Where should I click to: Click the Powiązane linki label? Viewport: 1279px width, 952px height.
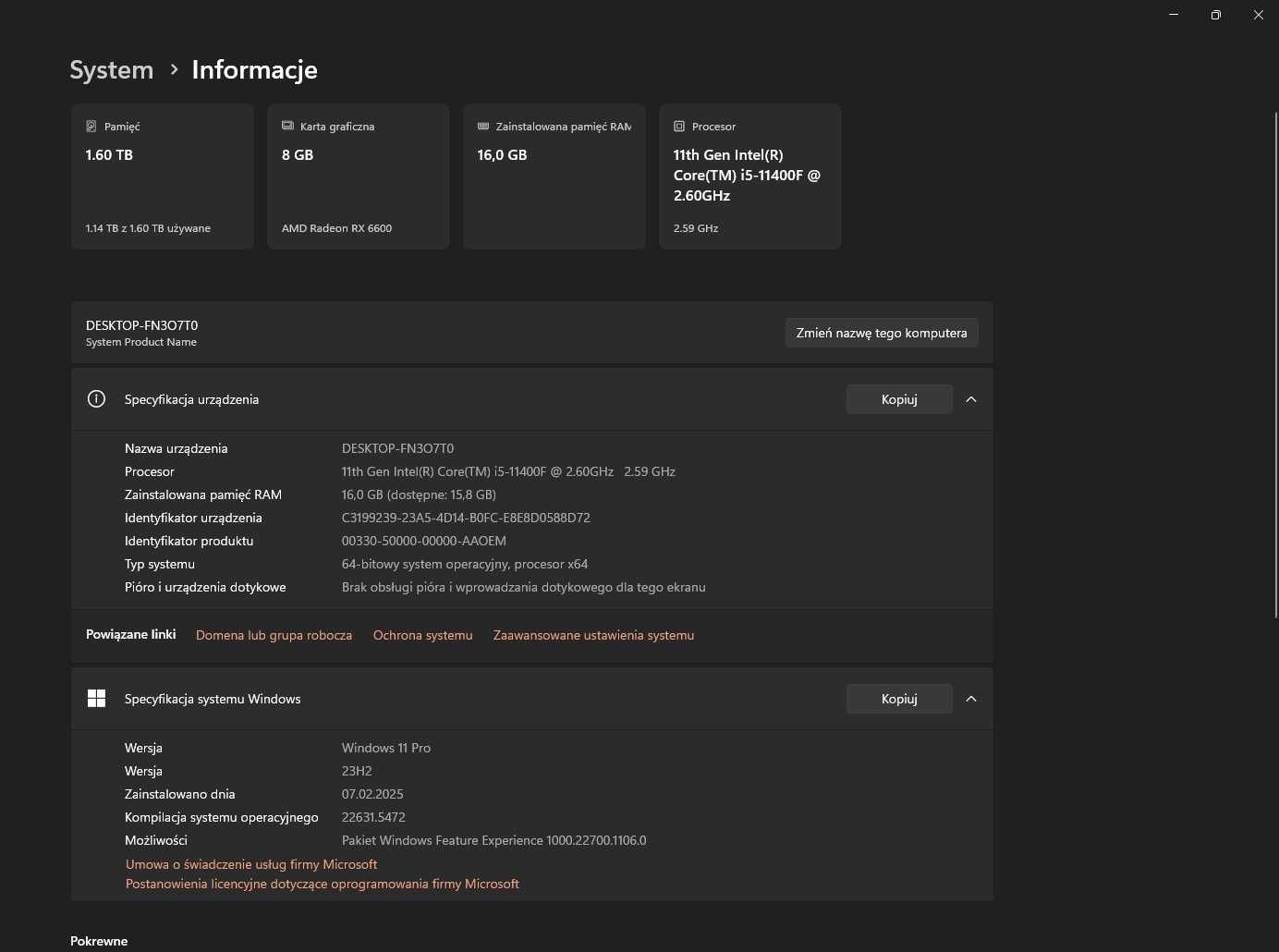130,634
